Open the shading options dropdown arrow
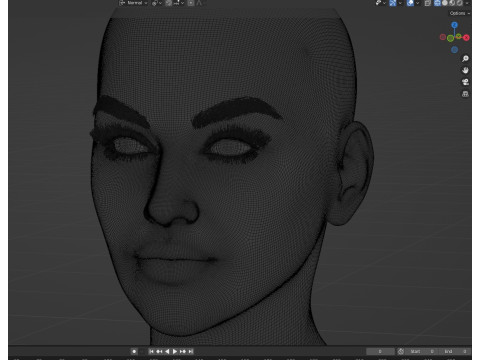 [467, 3]
